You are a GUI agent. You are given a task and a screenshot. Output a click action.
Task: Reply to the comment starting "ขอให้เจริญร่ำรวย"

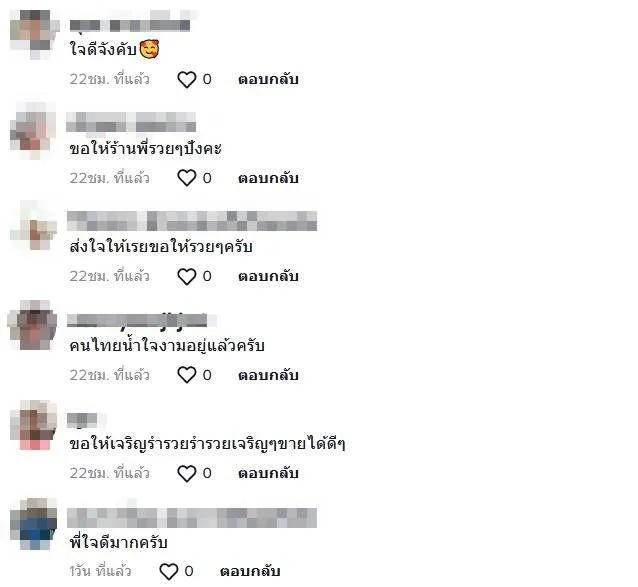268,473
